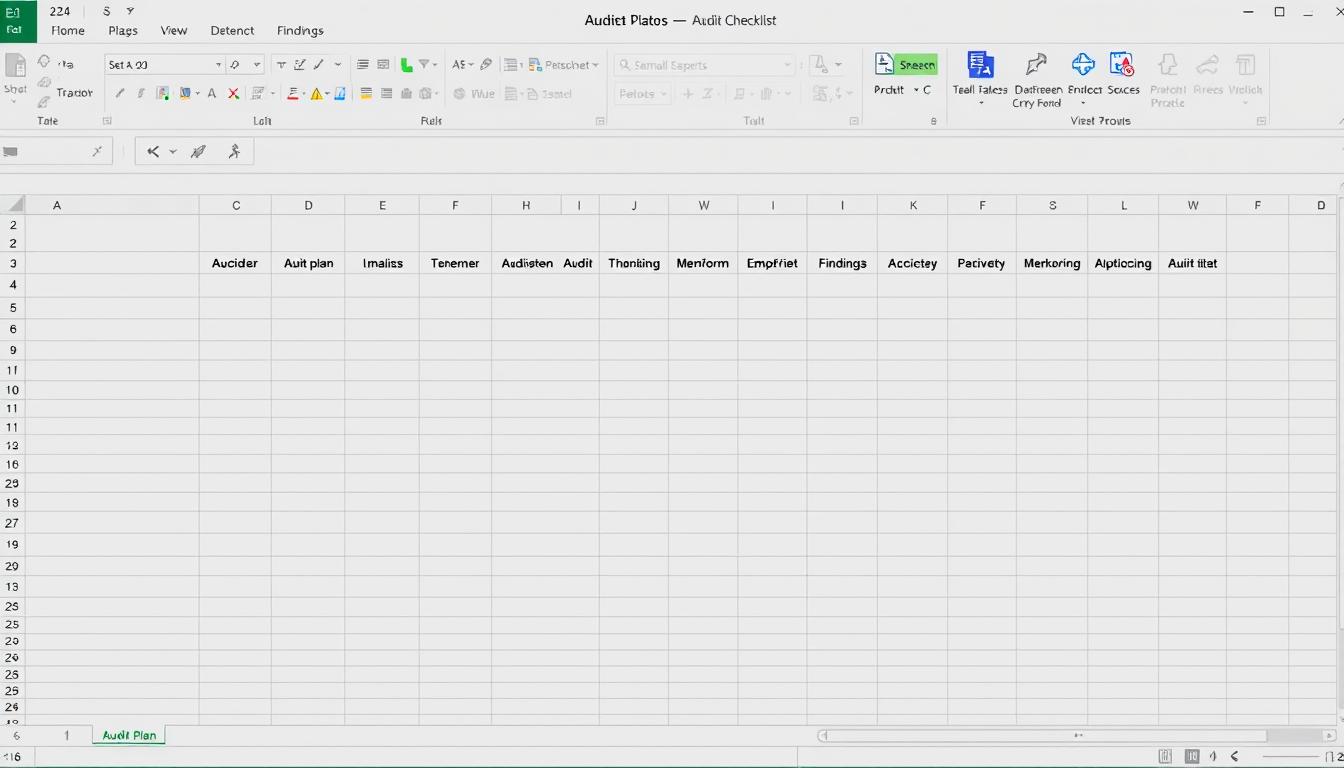This screenshot has height=768, width=1344.
Task: Click the Thonking header cell
Action: 634,263
